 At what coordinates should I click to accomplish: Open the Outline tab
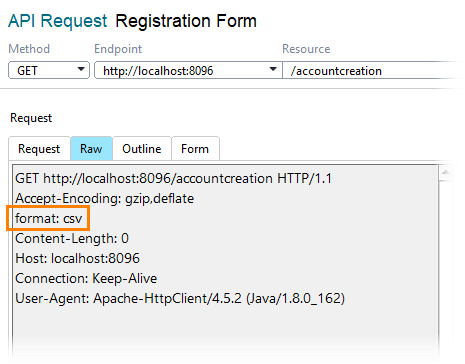(142, 149)
